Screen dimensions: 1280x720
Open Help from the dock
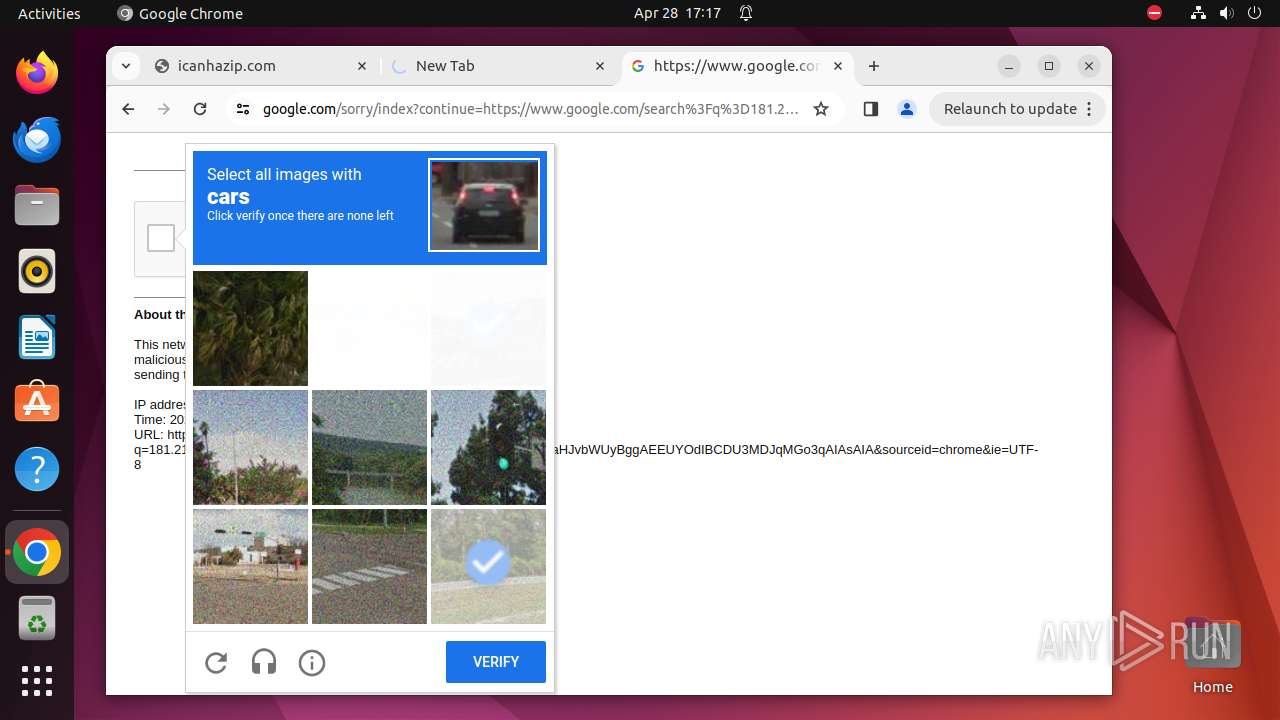coord(37,469)
